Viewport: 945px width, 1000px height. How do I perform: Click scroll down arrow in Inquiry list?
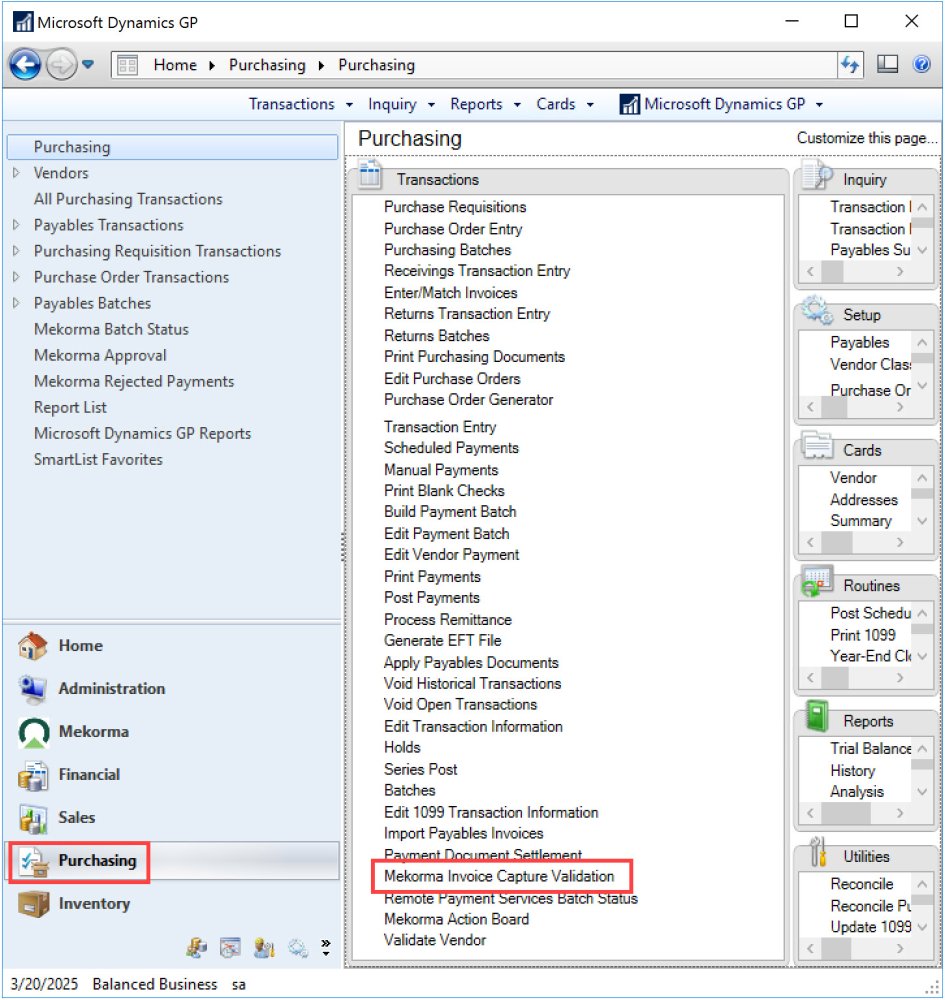(x=922, y=251)
